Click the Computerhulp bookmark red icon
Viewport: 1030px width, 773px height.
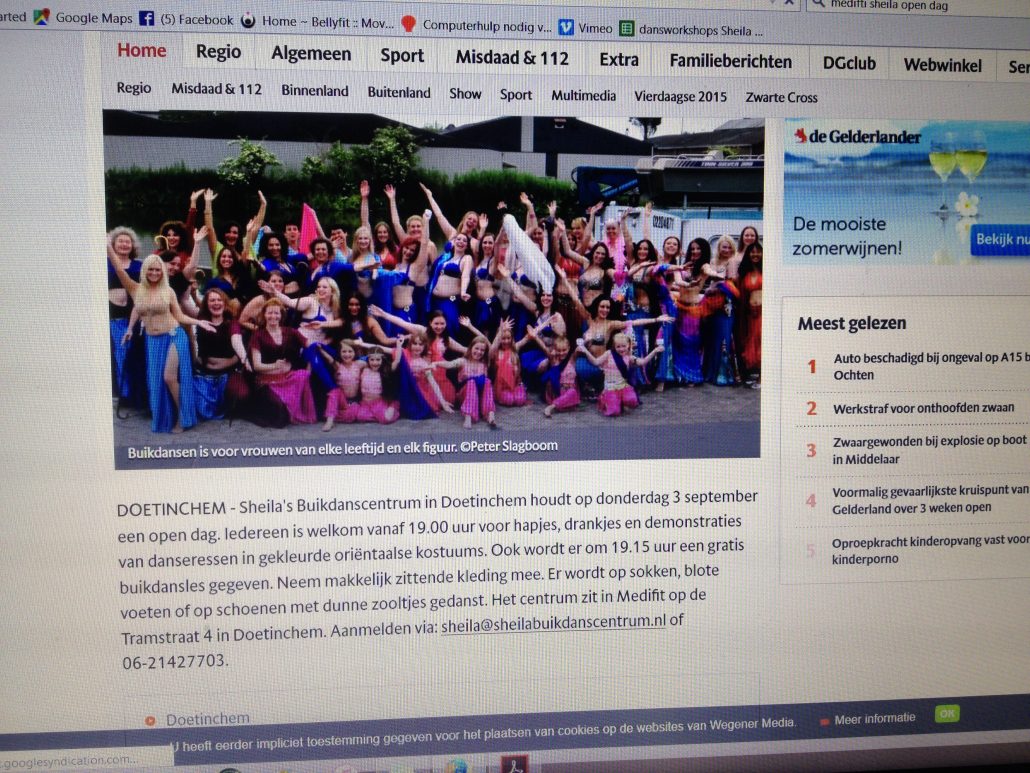(408, 24)
